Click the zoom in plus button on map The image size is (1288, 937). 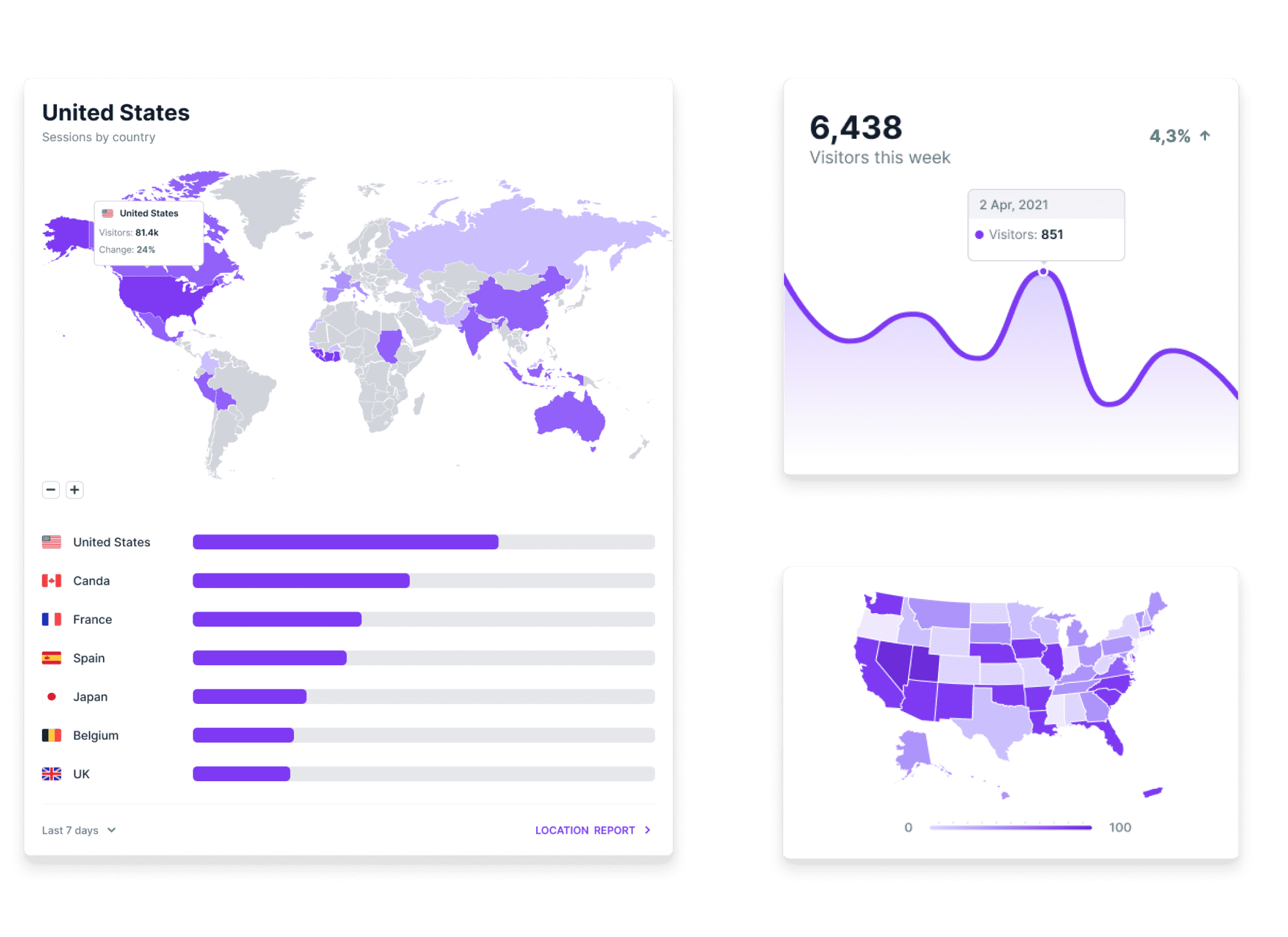(75, 490)
